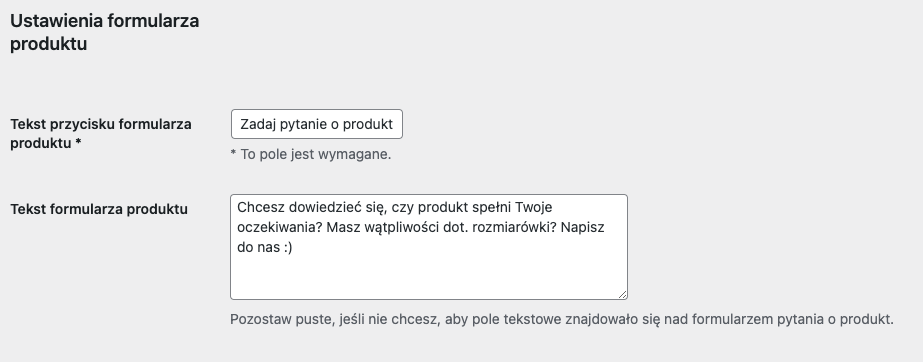Click the '* To pole jest wymagane.' note
Screen dimensions: 923x362
[x=310, y=154]
